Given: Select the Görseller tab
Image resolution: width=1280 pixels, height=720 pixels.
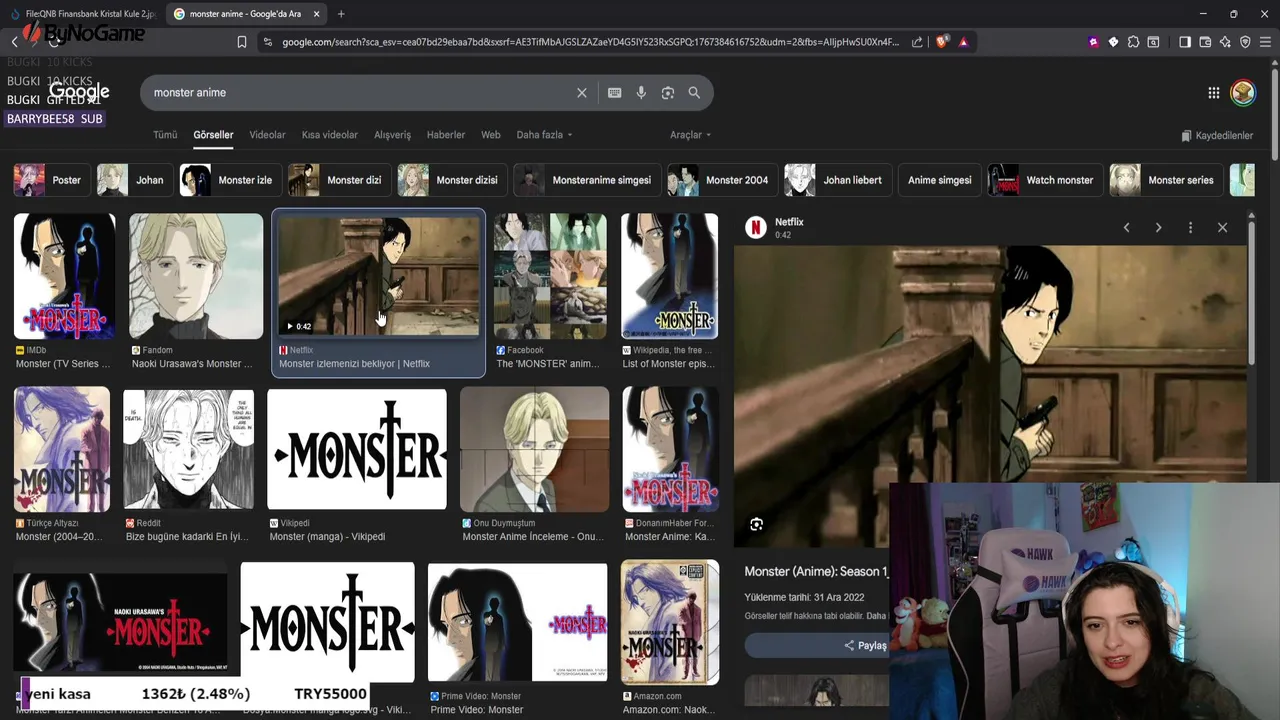Looking at the screenshot, I should [213, 135].
